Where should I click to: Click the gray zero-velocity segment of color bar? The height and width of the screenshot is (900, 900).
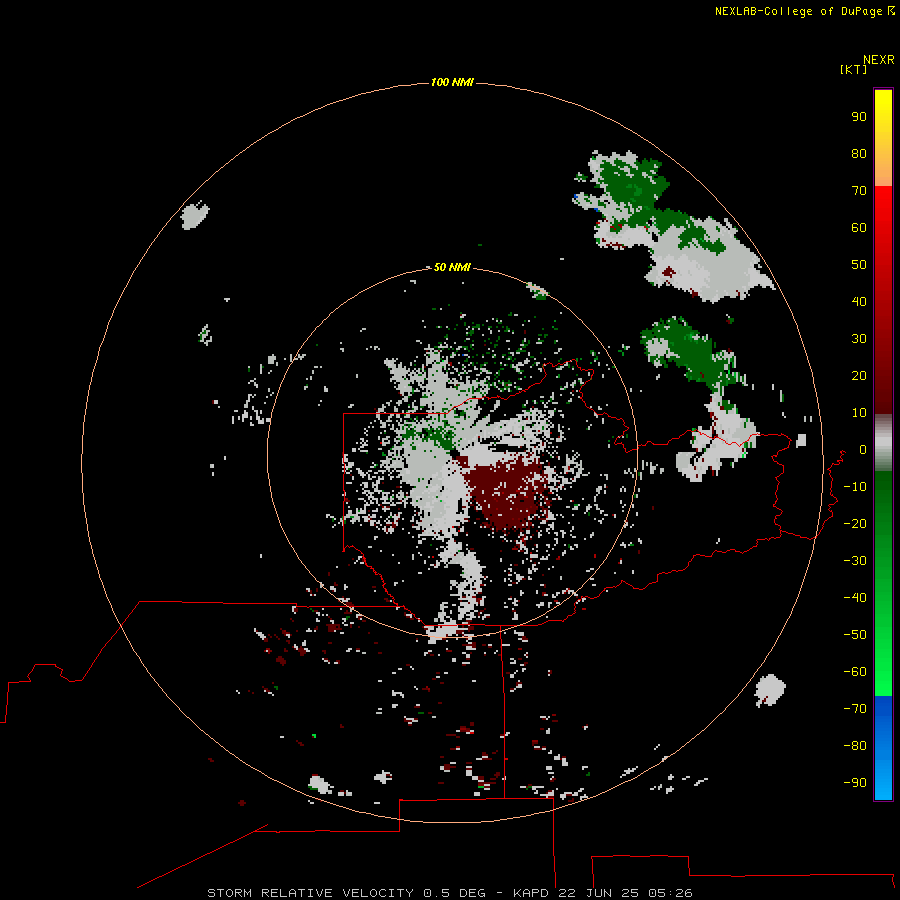point(883,443)
